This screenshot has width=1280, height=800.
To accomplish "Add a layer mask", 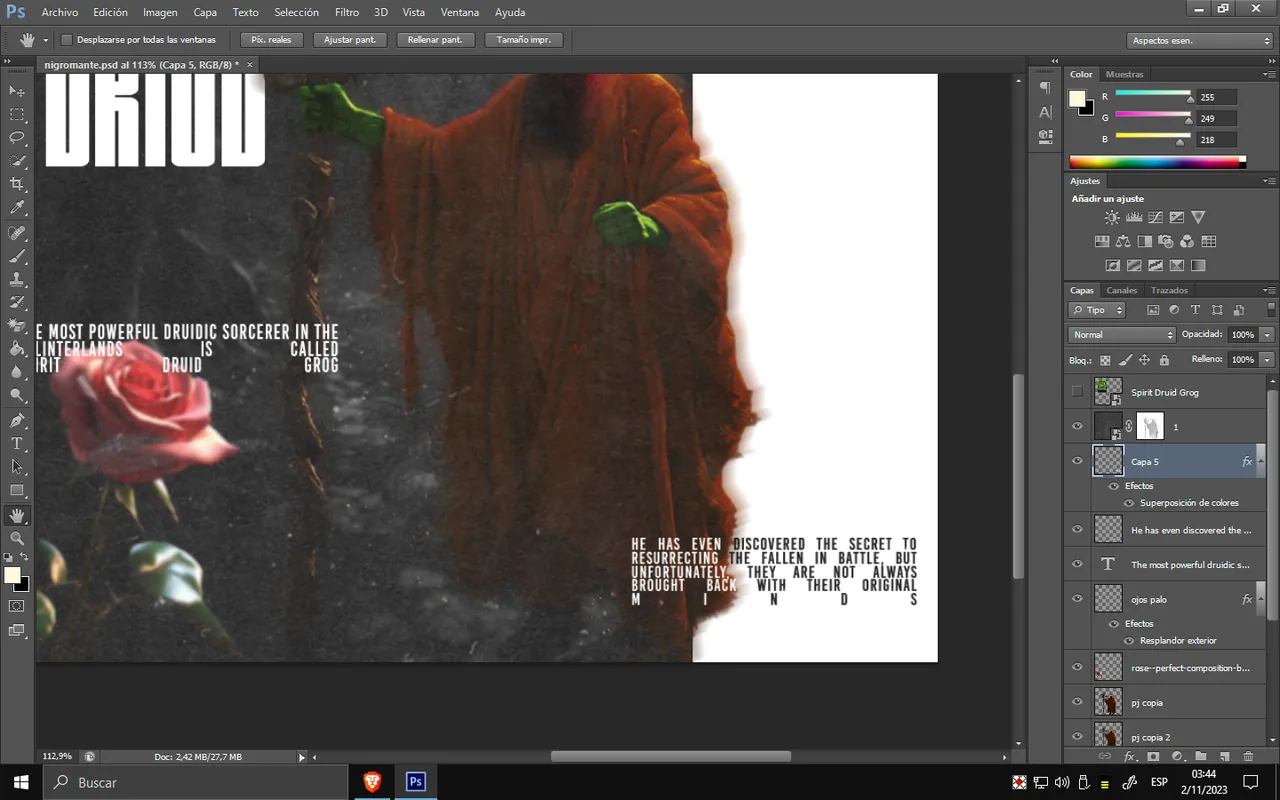I will point(1153,757).
